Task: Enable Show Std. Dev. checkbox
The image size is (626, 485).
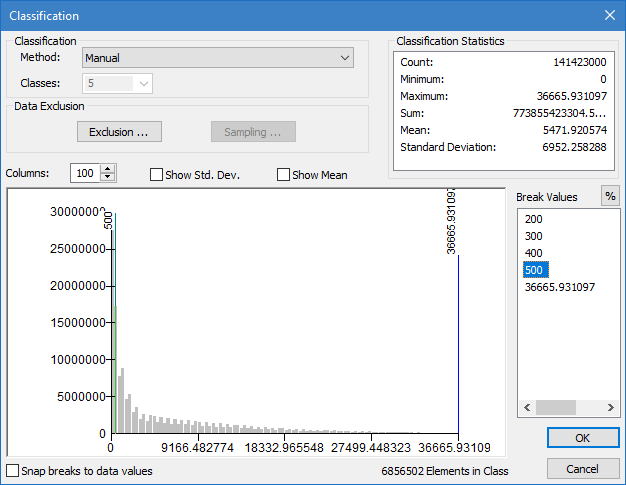Action: click(x=156, y=175)
